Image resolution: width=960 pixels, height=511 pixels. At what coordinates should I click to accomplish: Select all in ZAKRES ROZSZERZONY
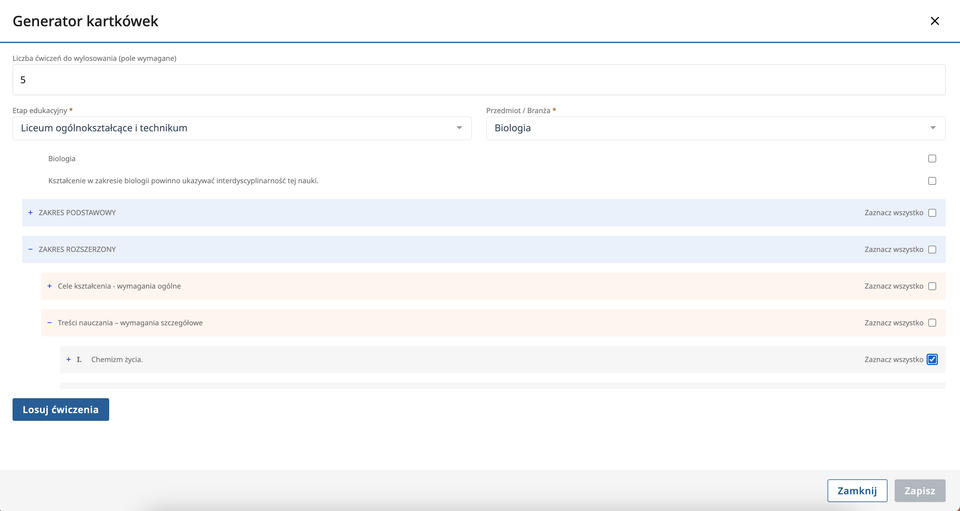(932, 250)
